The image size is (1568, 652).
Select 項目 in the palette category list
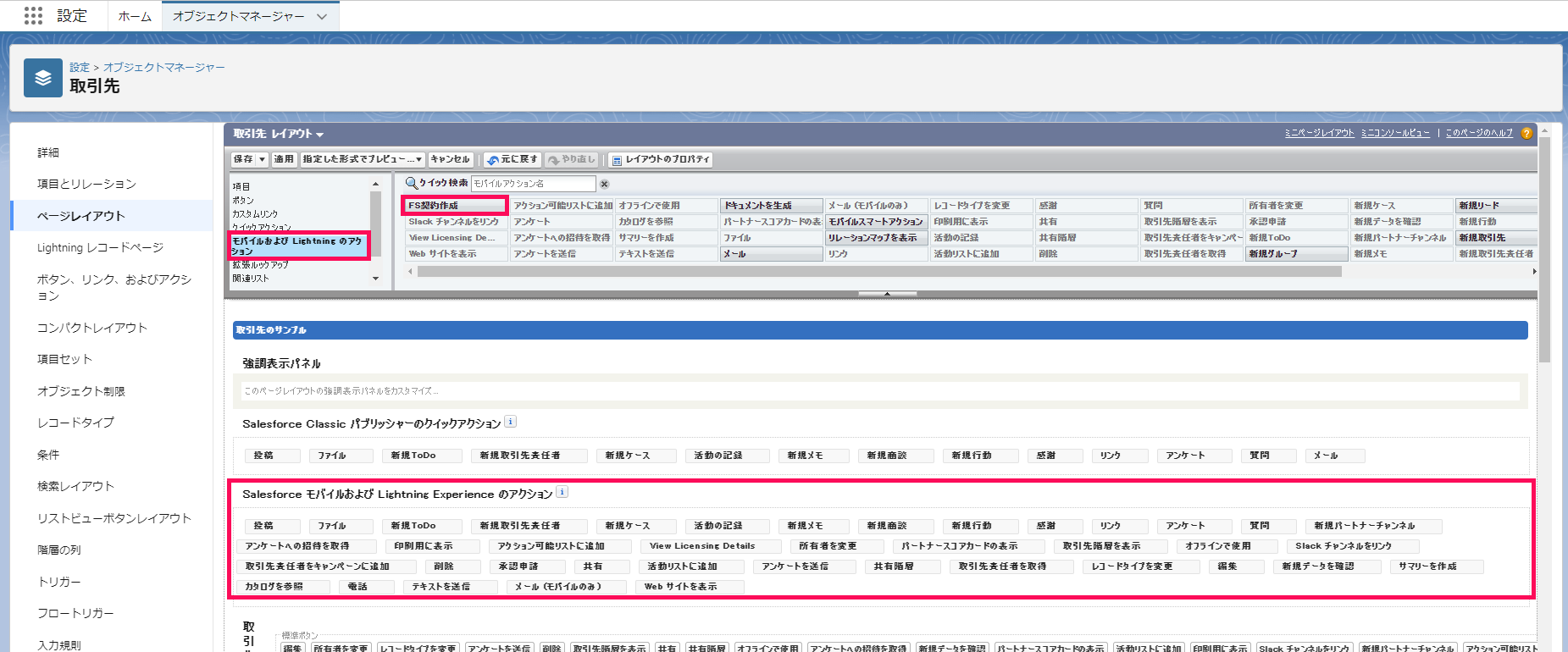(x=241, y=186)
